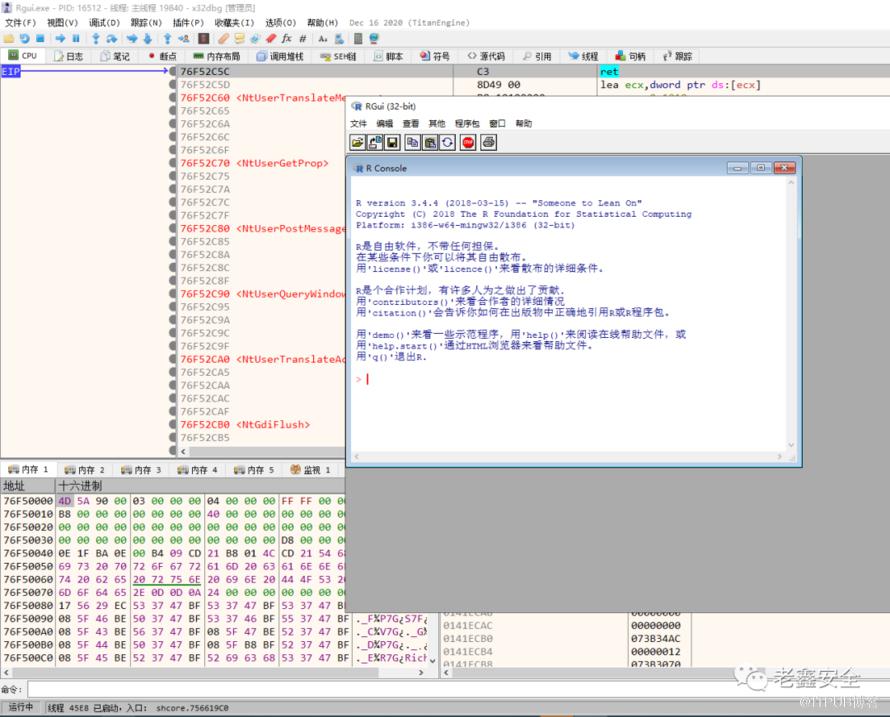This screenshot has height=717, width=890.
Task: Click the hash (#) icon in x32dbg toolbar
Action: [303, 39]
